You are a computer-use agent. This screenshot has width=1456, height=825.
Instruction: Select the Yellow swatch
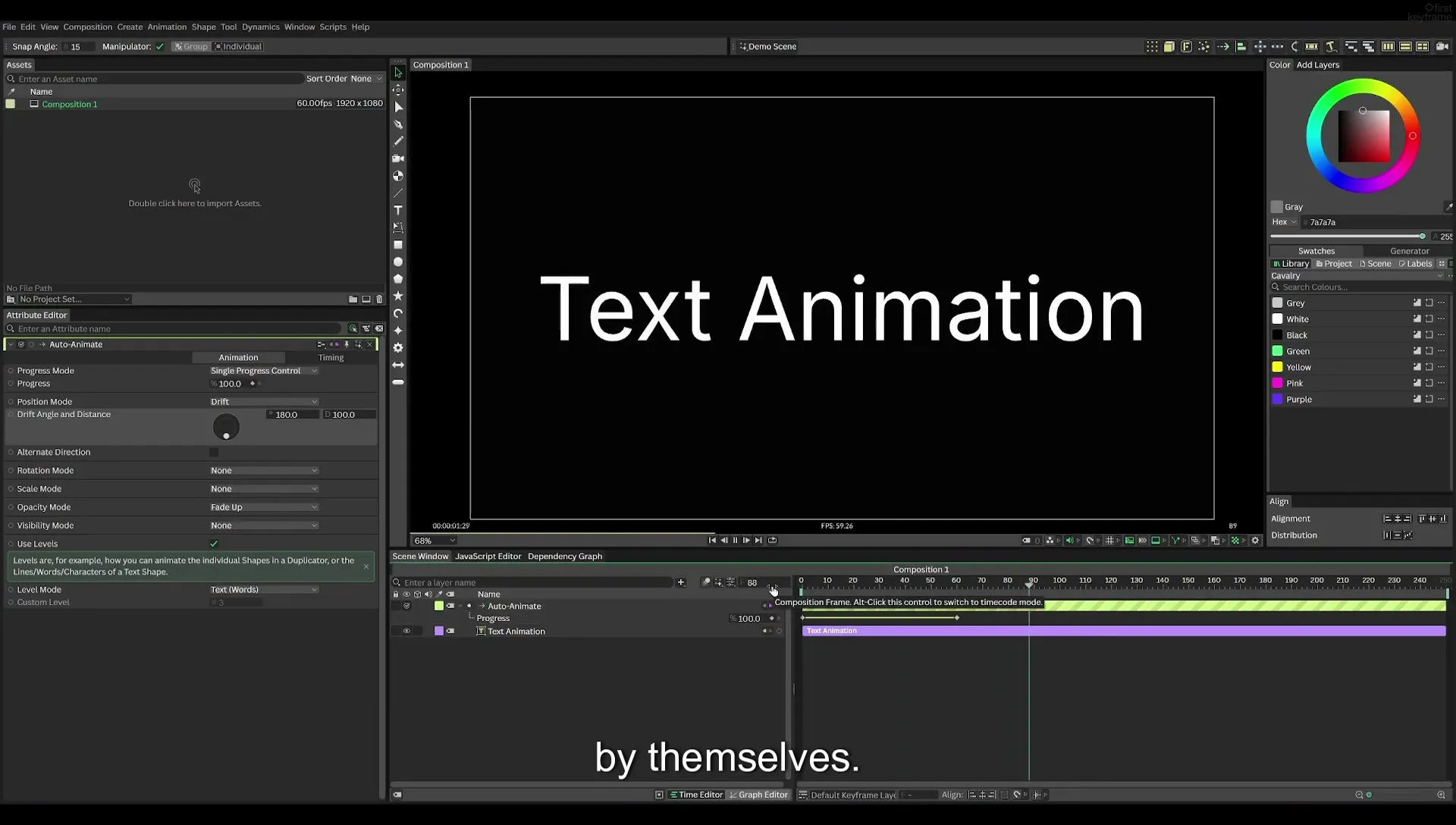(x=1298, y=367)
